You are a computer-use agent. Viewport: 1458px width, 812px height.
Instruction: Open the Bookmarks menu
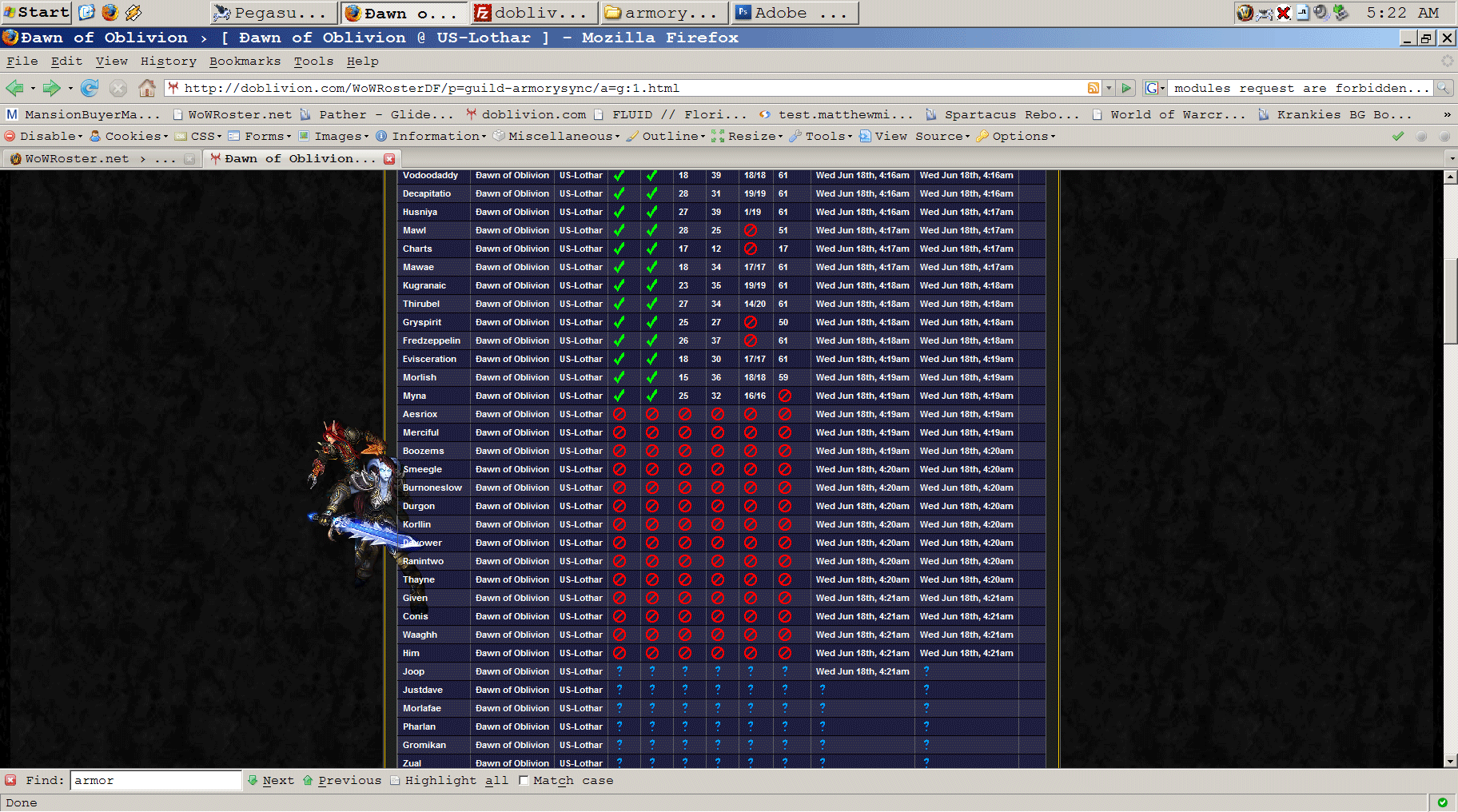(x=245, y=61)
